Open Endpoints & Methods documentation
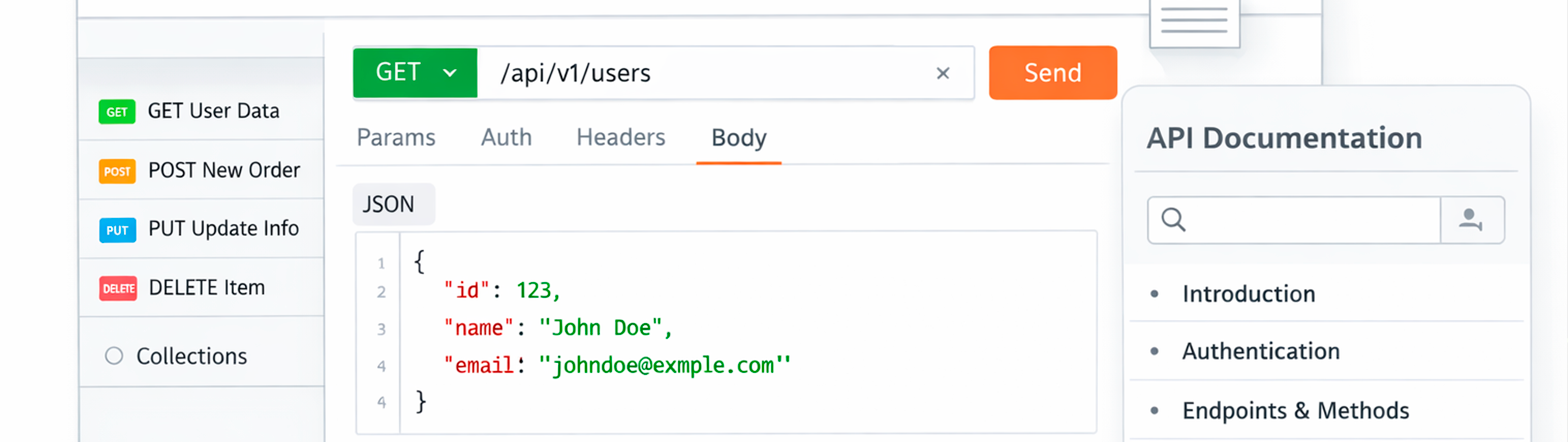 1295,411
